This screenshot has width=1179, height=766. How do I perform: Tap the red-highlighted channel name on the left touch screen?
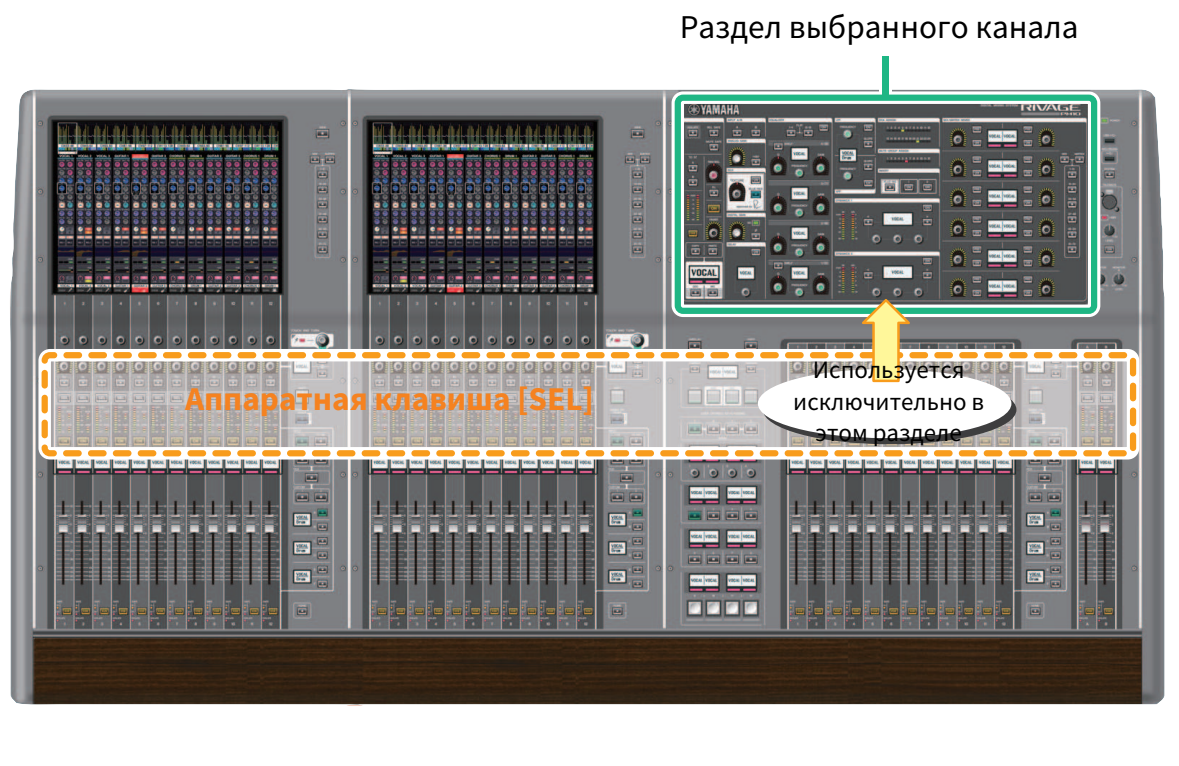[x=140, y=157]
